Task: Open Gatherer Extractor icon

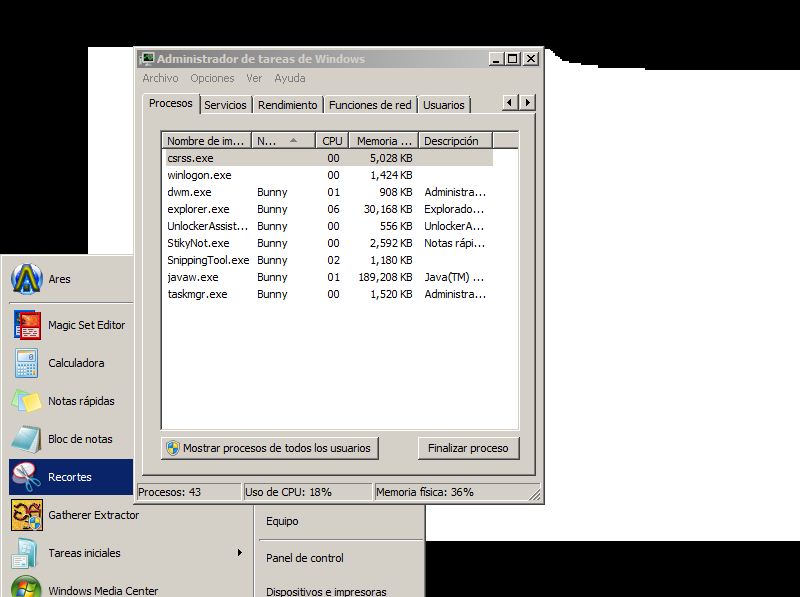Action: tap(26, 515)
